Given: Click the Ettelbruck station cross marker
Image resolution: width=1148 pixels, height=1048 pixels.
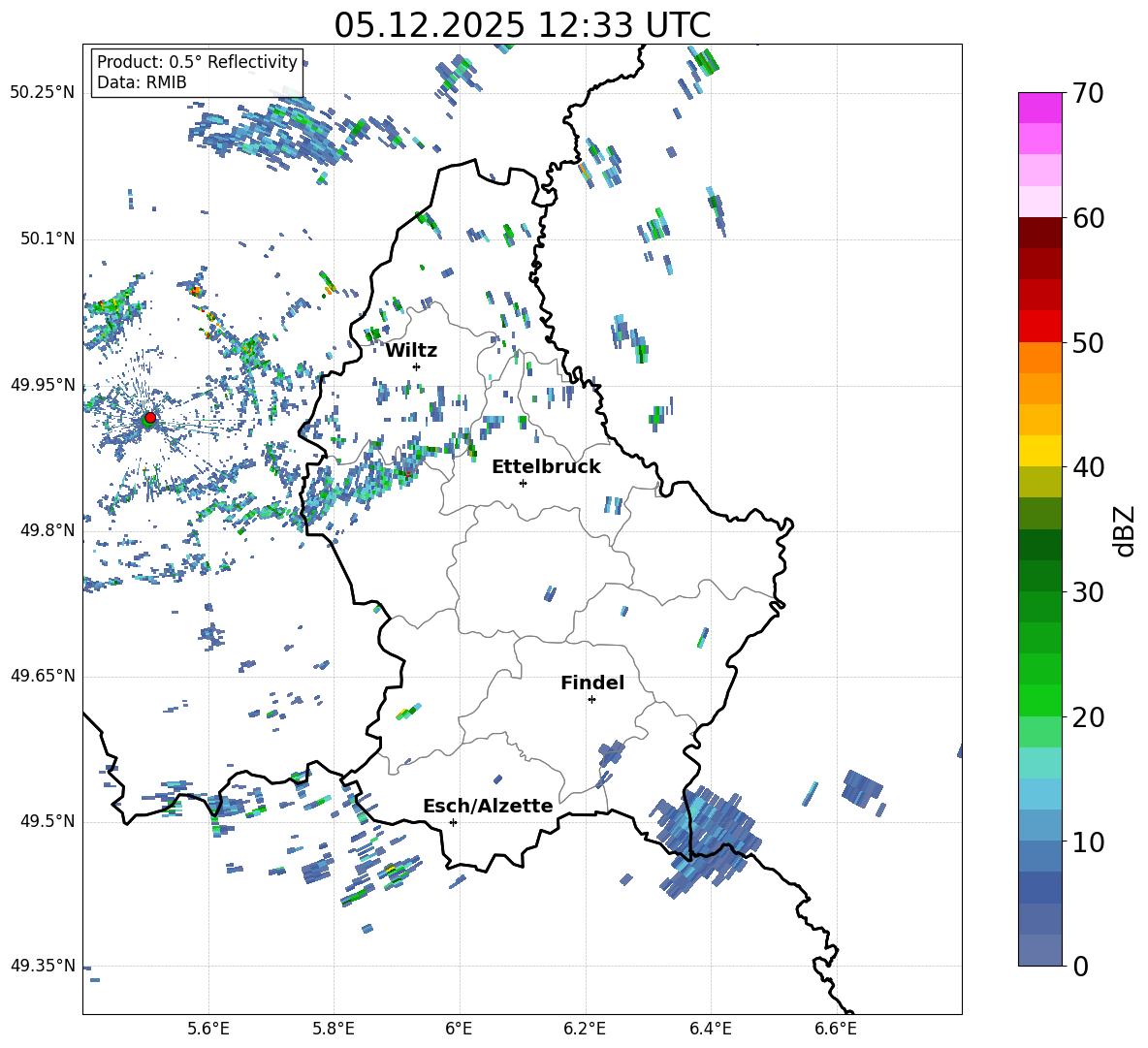Looking at the screenshot, I should pyautogui.click(x=523, y=483).
